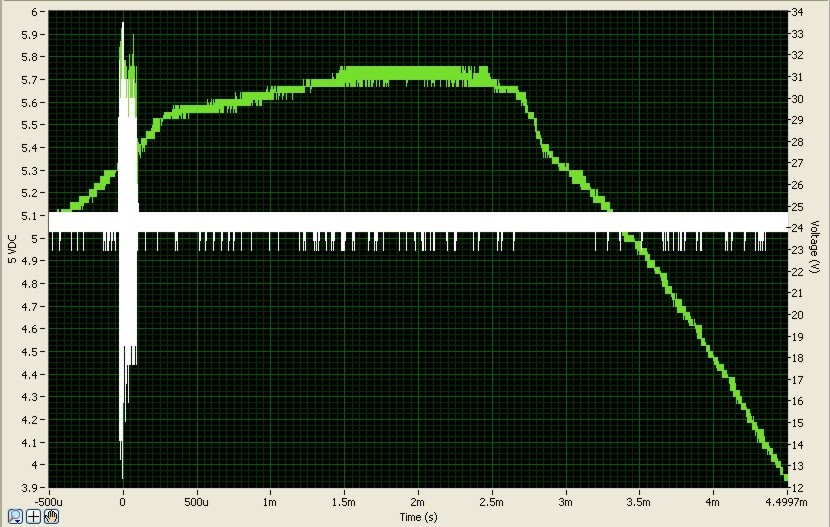Click the '3m' time axis marker
This screenshot has width=830, height=527.
[x=565, y=502]
